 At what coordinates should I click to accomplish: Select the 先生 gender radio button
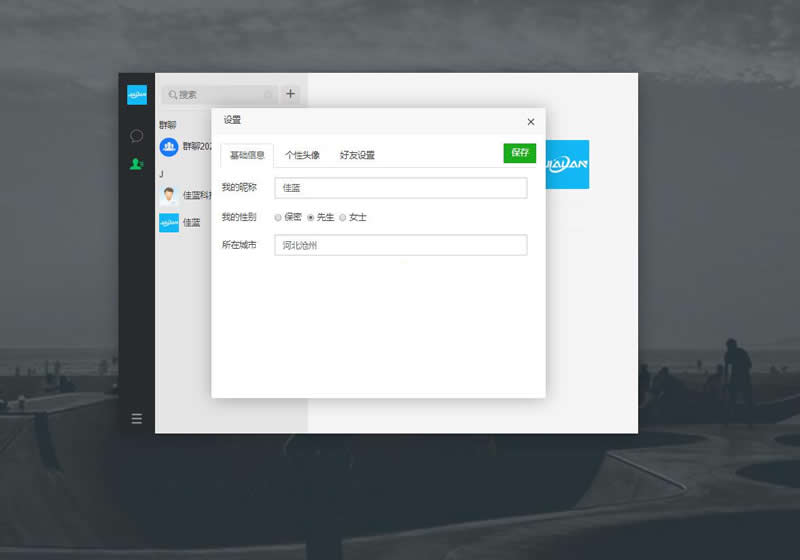click(311, 217)
